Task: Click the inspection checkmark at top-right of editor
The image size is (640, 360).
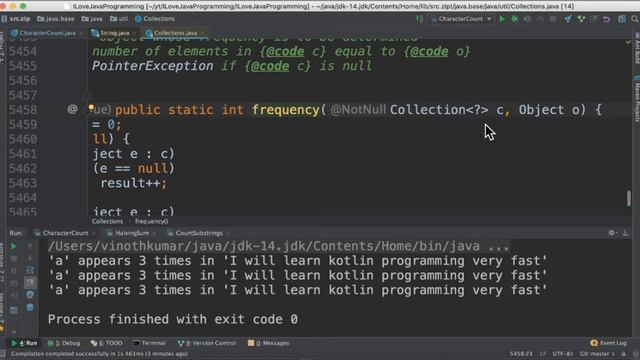Action: 628,42
